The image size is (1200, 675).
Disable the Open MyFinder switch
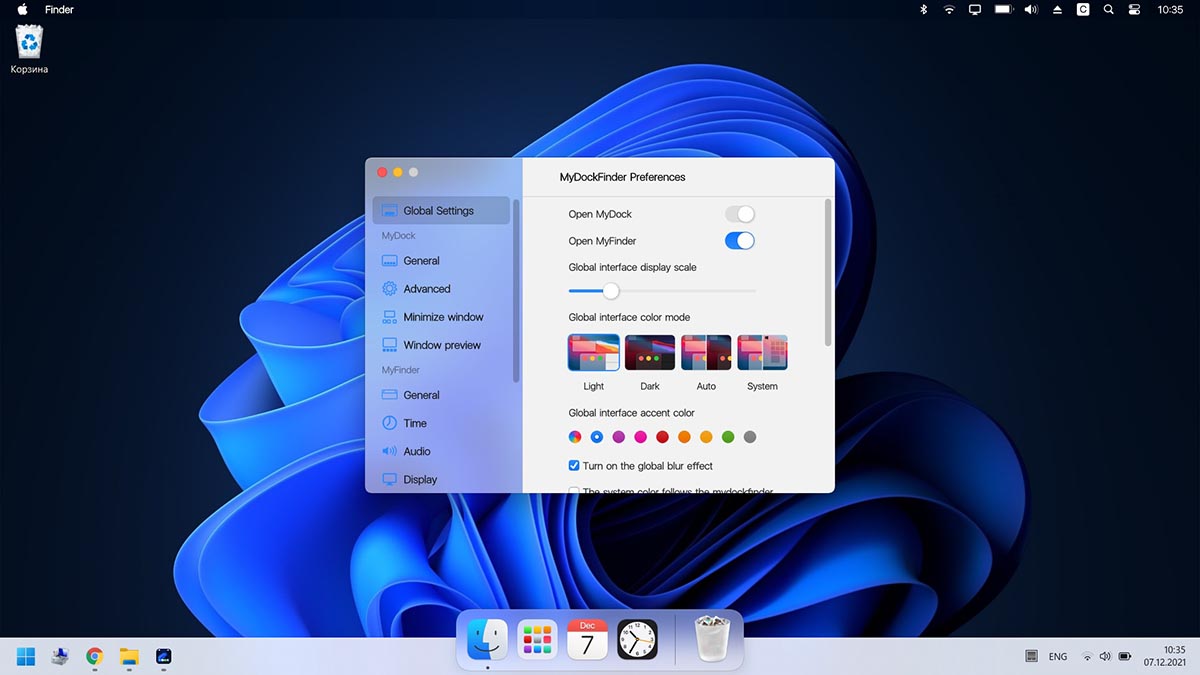tap(739, 241)
